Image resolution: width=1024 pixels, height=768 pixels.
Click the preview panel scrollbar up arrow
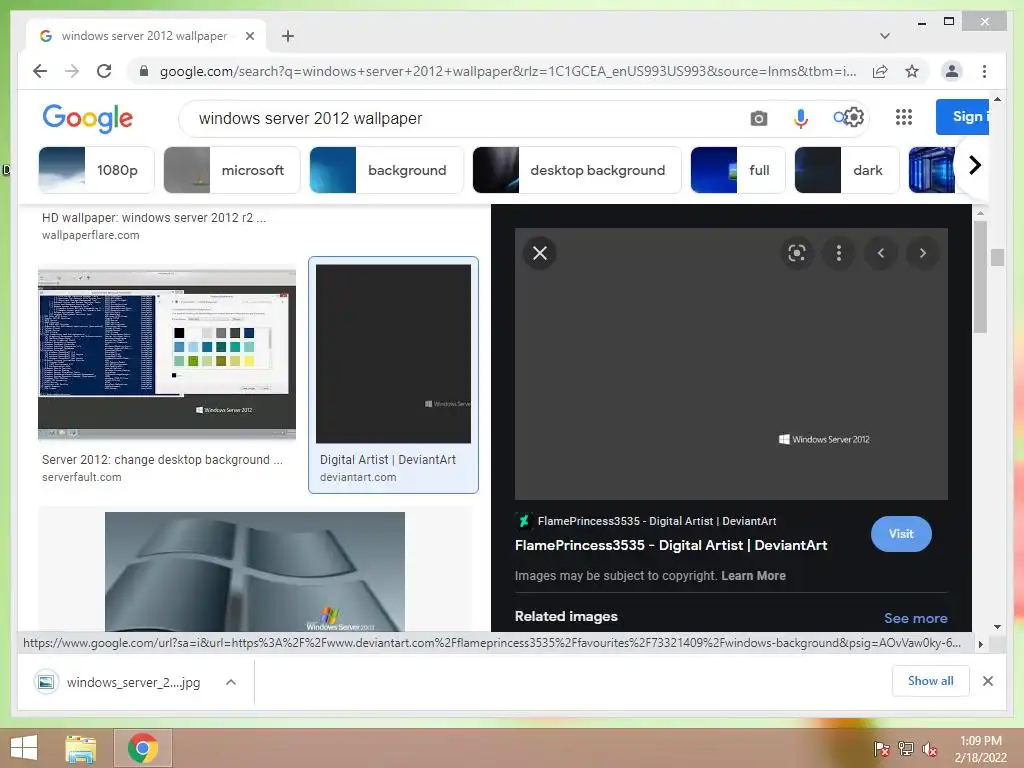[980, 213]
